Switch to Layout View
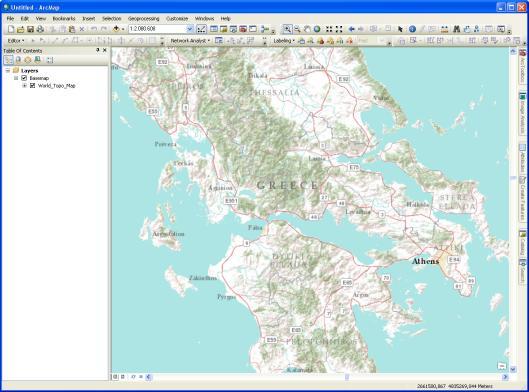This screenshot has height=392, width=529. click(x=123, y=377)
